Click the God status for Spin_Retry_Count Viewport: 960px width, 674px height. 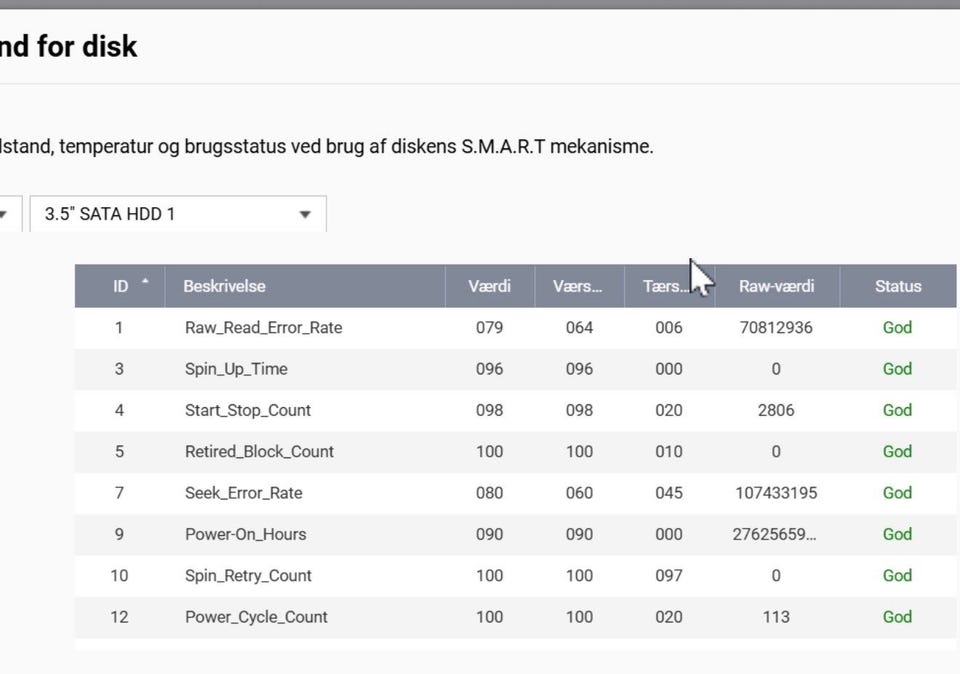897,575
